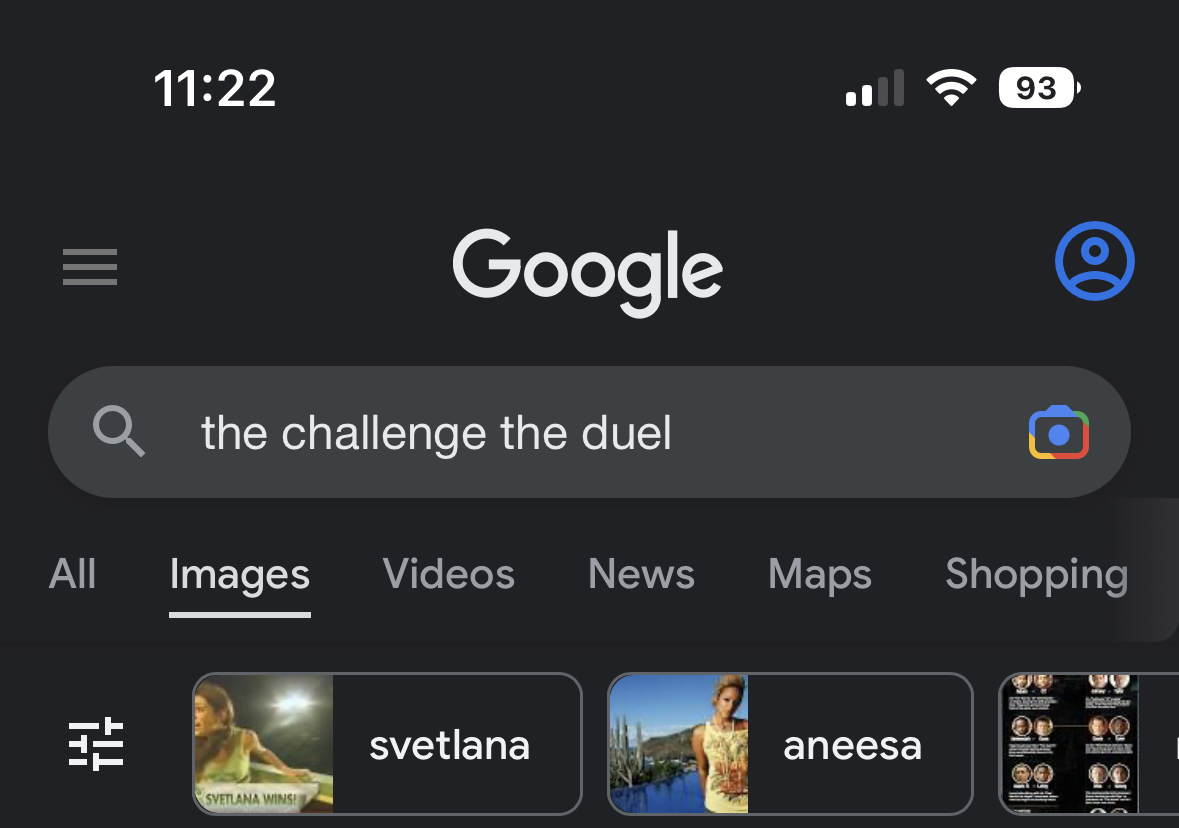Open the News tab
Image resolution: width=1179 pixels, height=828 pixels.
[x=641, y=575]
